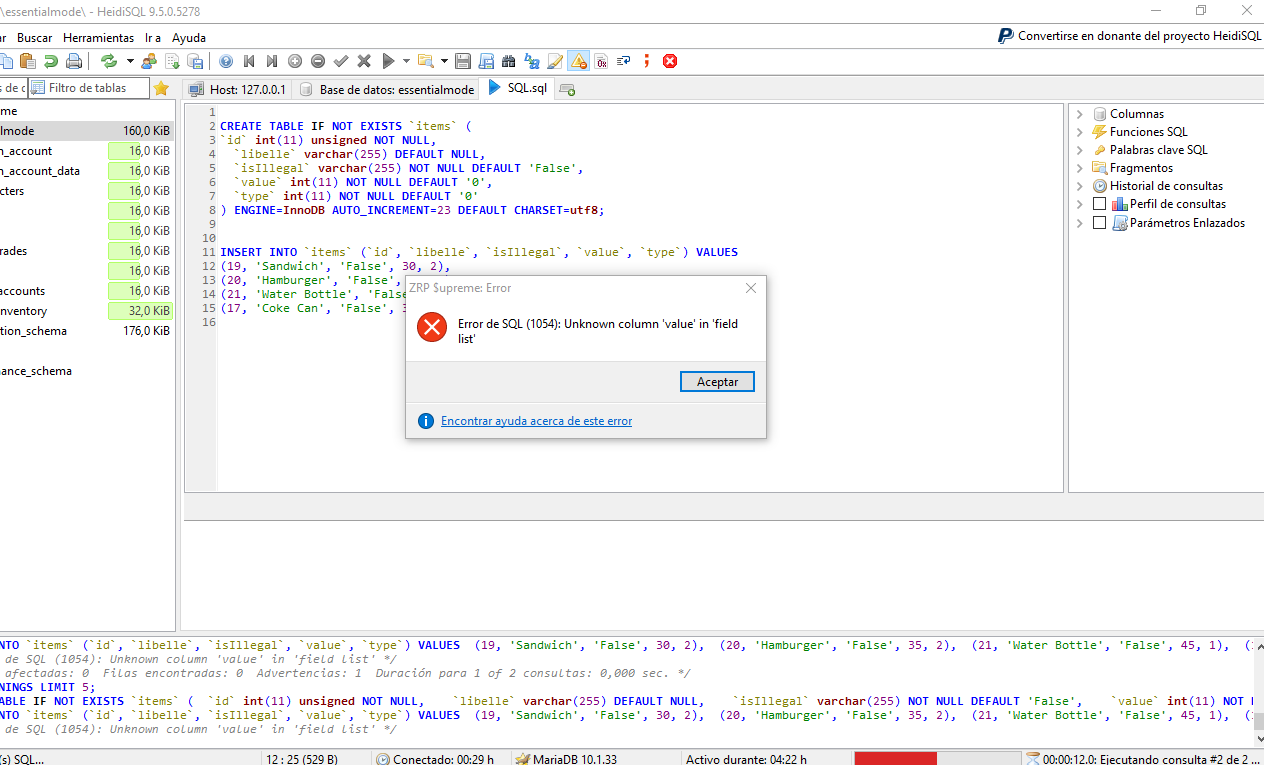
Task: Close the ZRP Supreme error dialog
Action: click(x=751, y=288)
